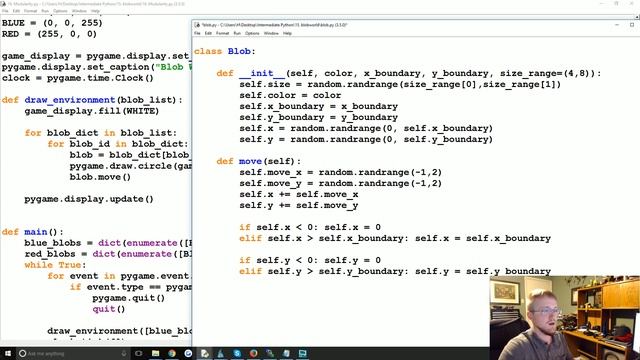Open Window menu in background IDLE window
Viewport: 640px width, 360px height.
click(79, 11)
